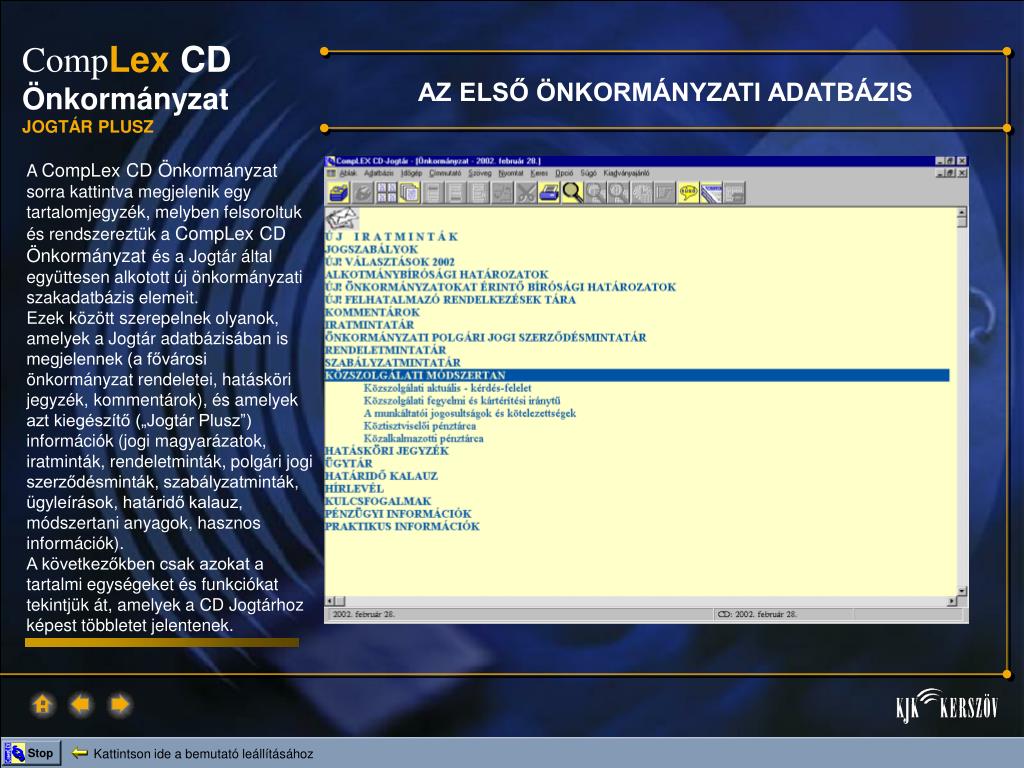Open the Adatbázis menu
Image resolution: width=1024 pixels, height=768 pixels.
pyautogui.click(x=379, y=173)
